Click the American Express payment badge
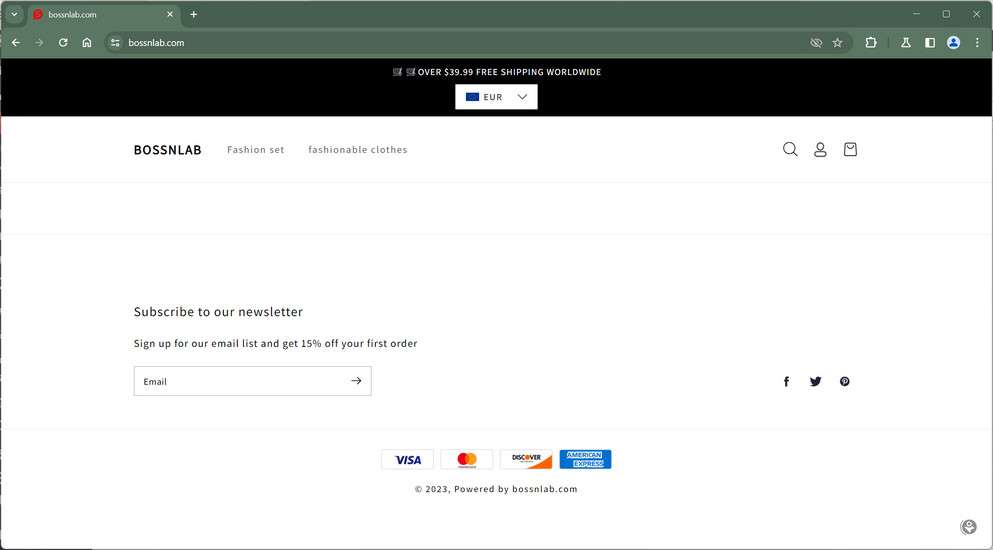 (x=585, y=459)
